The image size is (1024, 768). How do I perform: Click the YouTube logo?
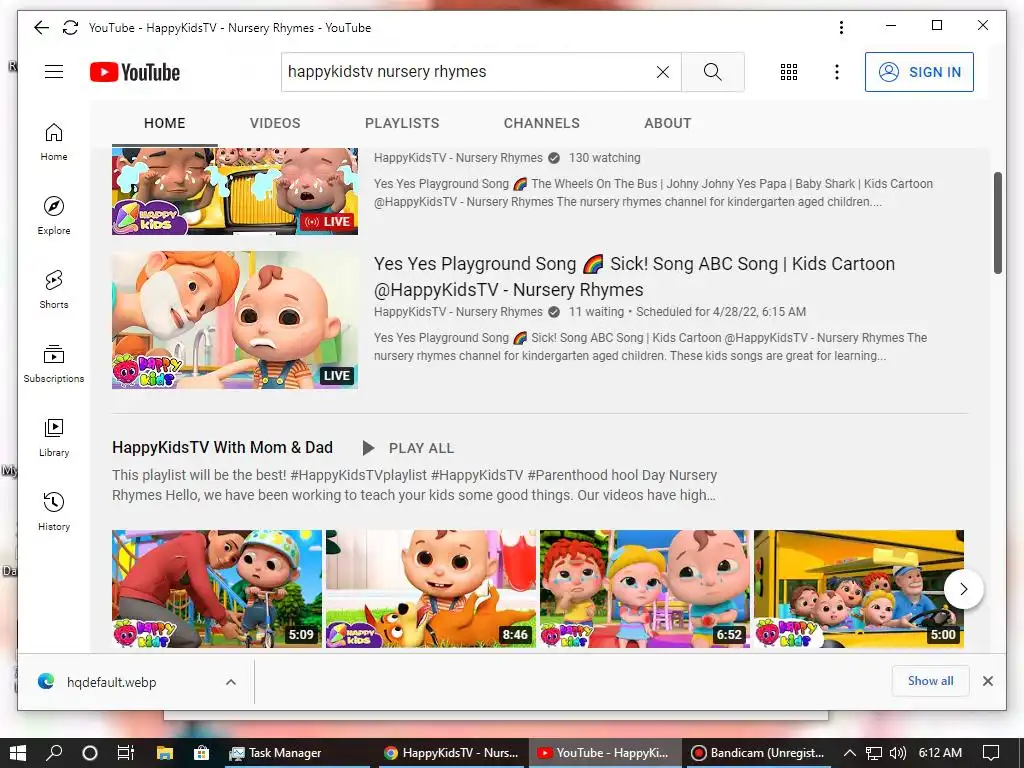(135, 72)
